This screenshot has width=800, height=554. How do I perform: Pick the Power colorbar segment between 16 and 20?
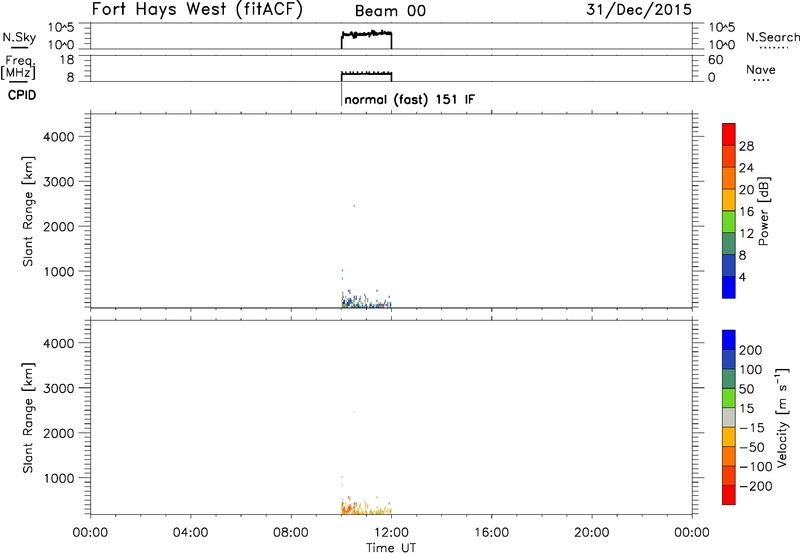pos(729,199)
